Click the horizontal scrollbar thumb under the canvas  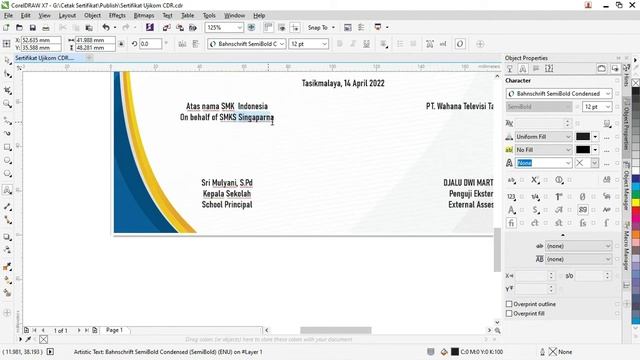336,330
